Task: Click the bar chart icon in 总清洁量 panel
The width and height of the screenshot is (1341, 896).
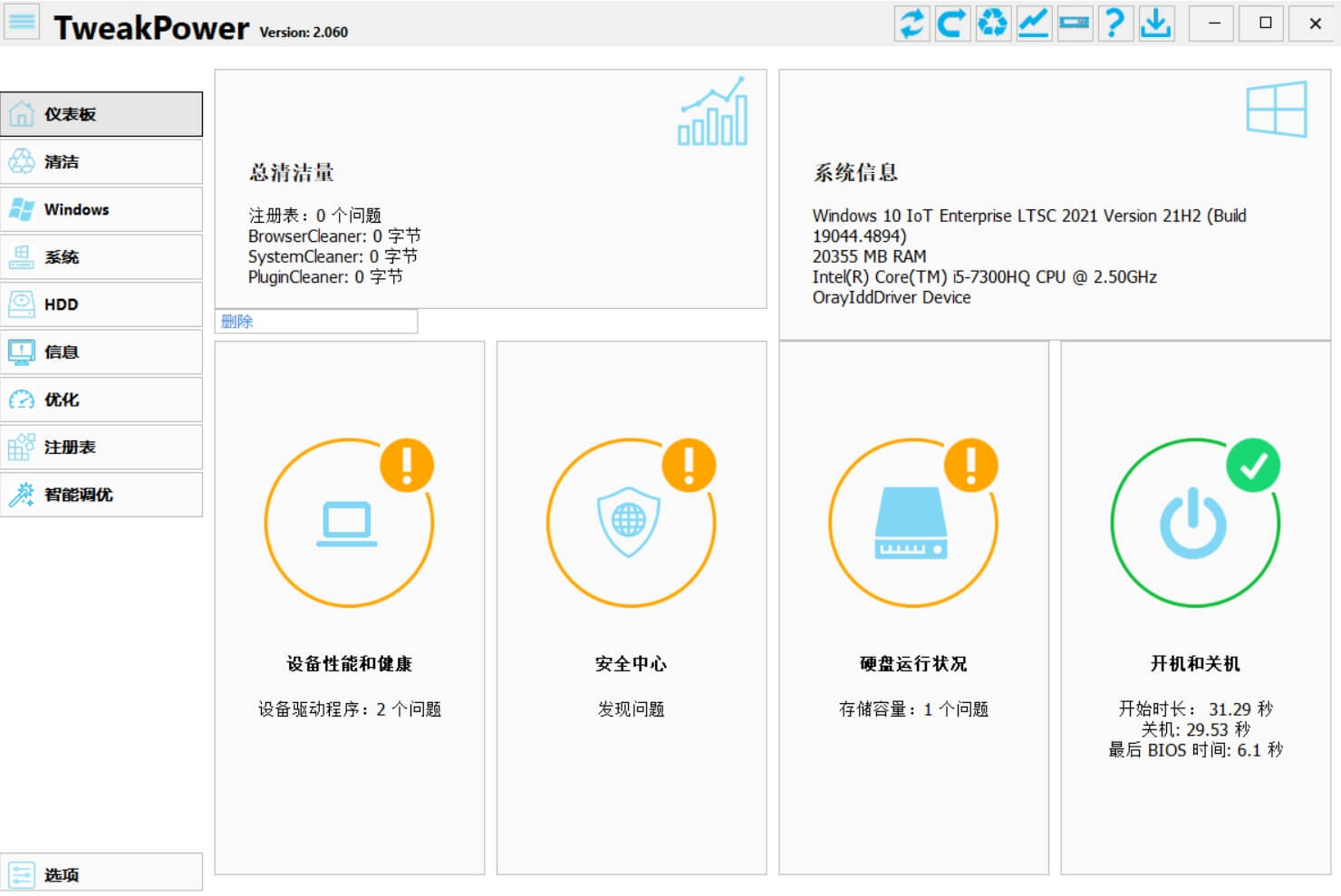Action: (713, 111)
